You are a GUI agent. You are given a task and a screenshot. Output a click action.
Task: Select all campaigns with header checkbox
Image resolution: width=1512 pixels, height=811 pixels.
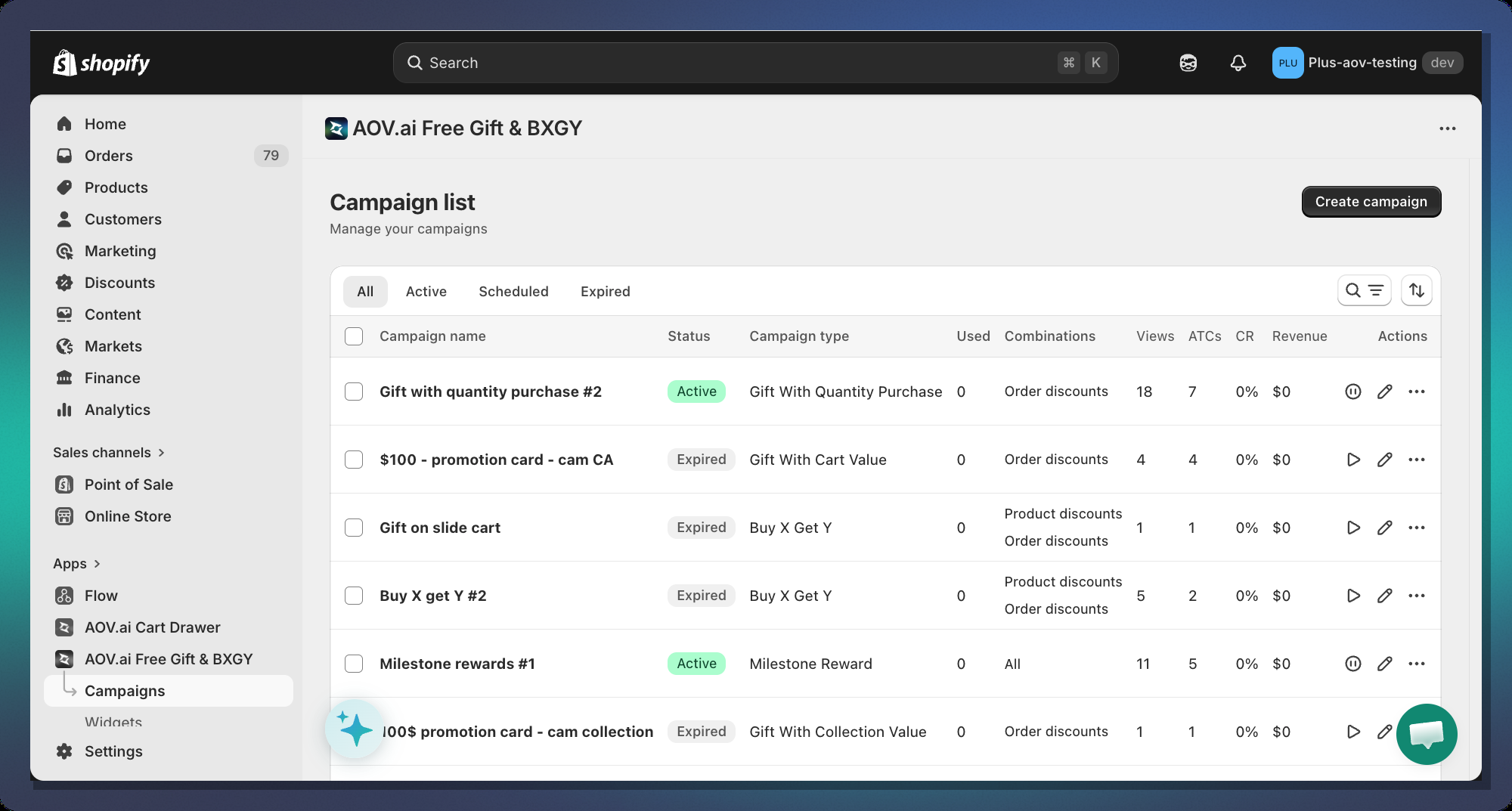click(x=354, y=336)
